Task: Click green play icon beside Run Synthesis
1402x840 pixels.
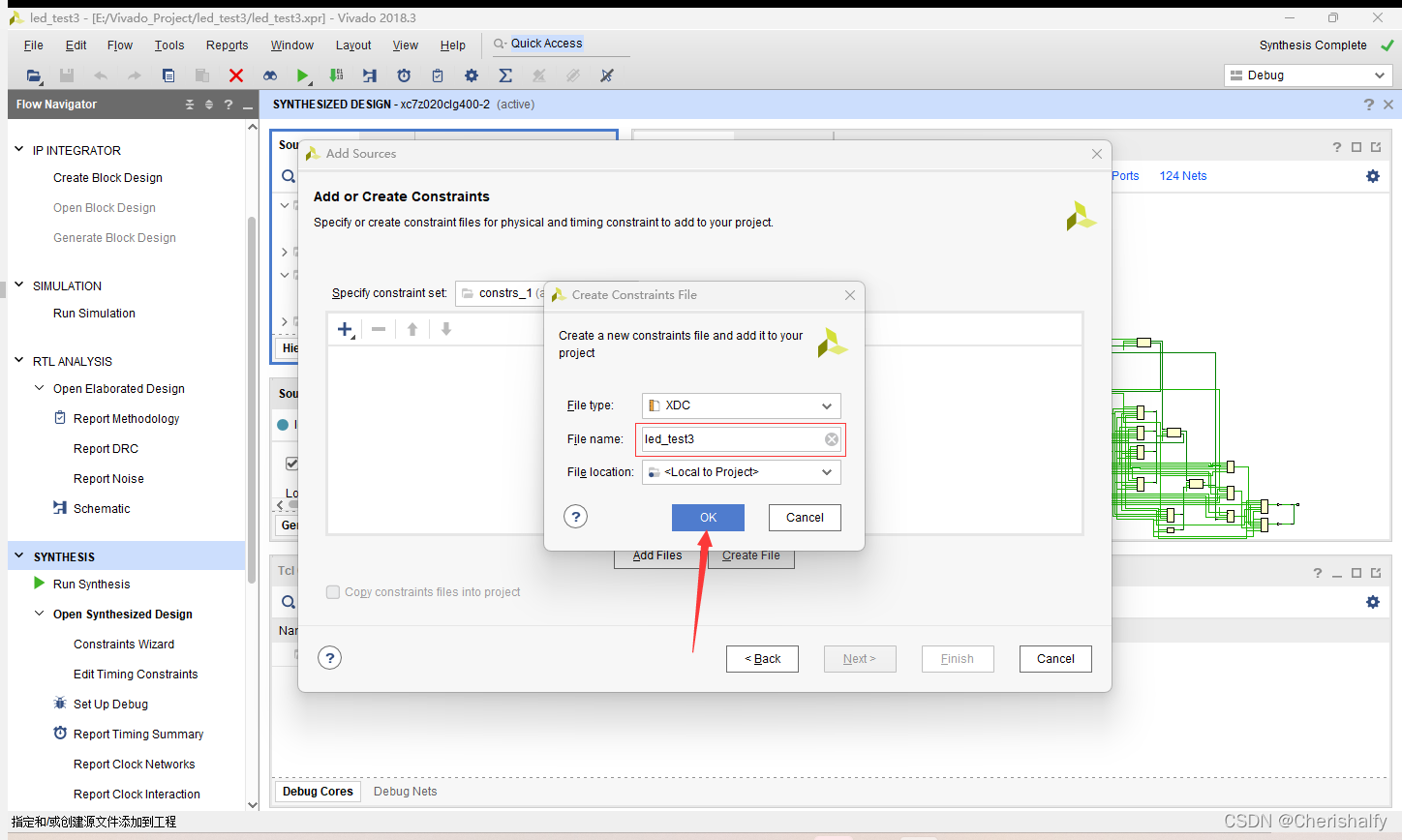Action: pyautogui.click(x=40, y=584)
